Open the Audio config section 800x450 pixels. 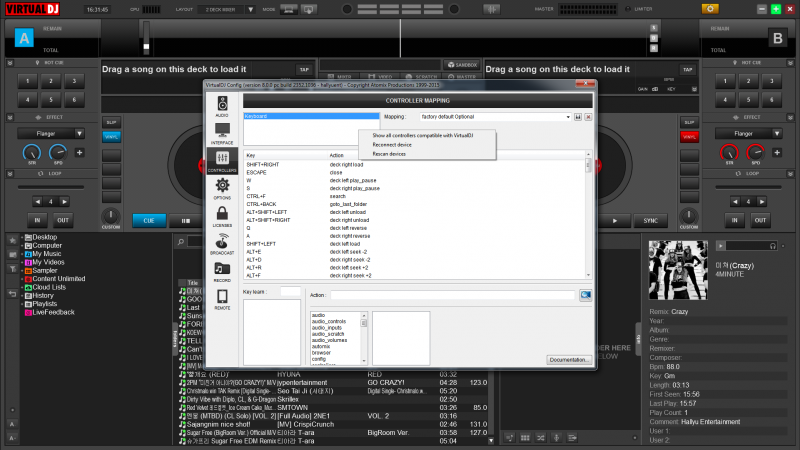tap(222, 106)
